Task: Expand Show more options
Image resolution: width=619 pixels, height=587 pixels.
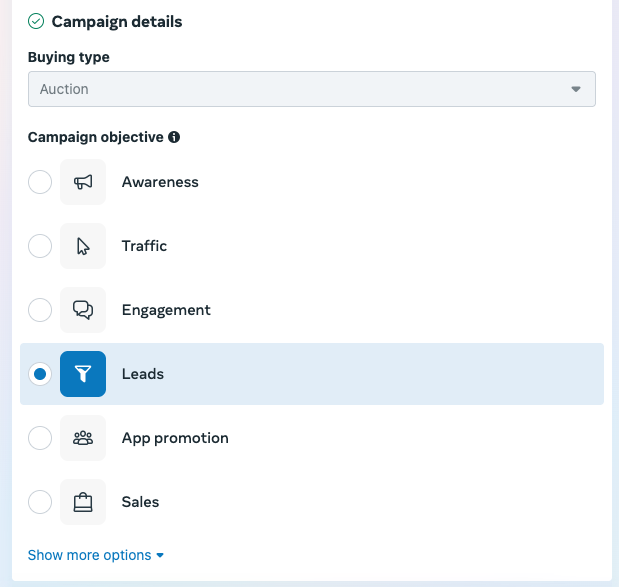Action: 96,555
